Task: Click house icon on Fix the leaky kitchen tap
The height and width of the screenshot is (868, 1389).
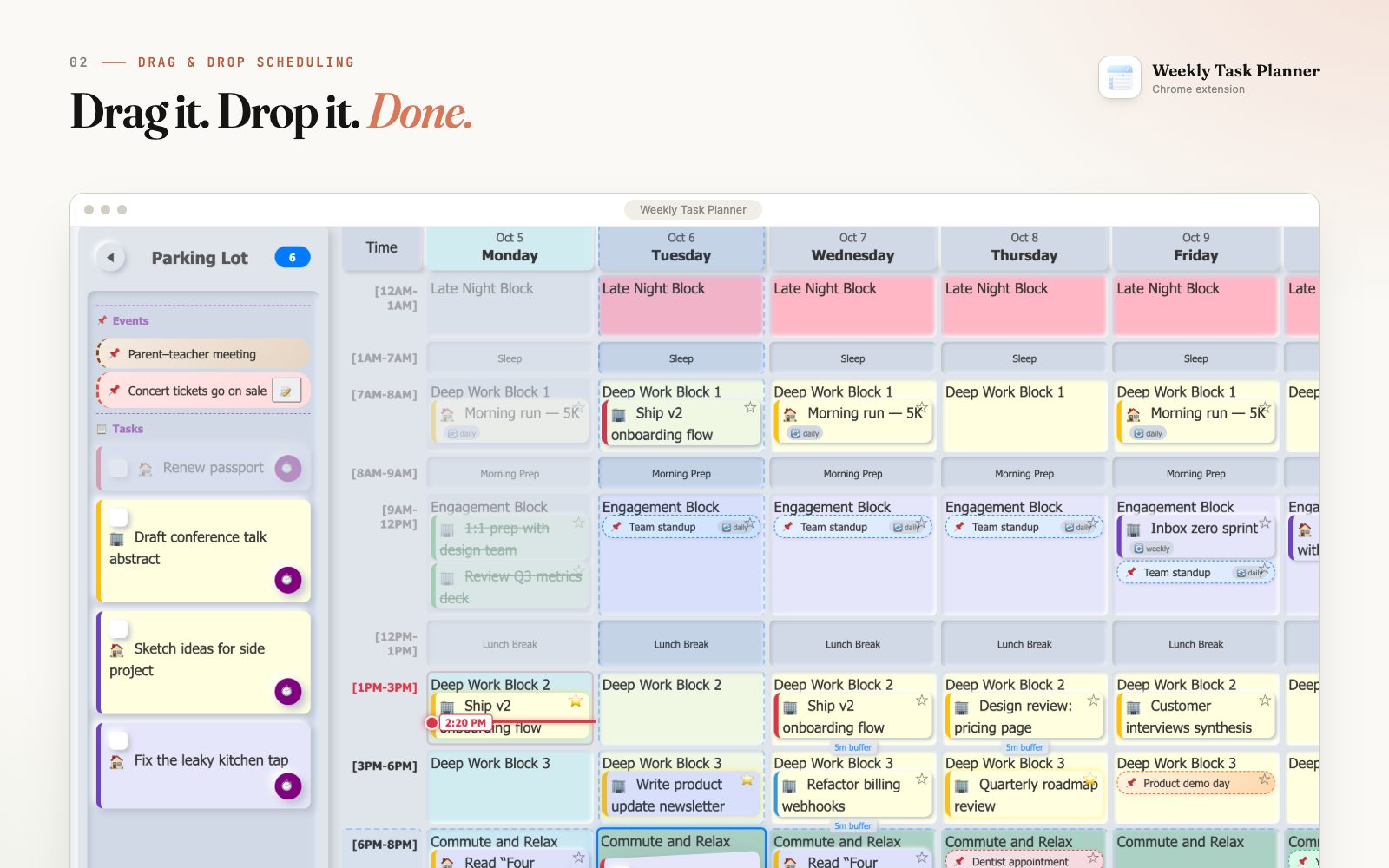Action: (x=117, y=761)
